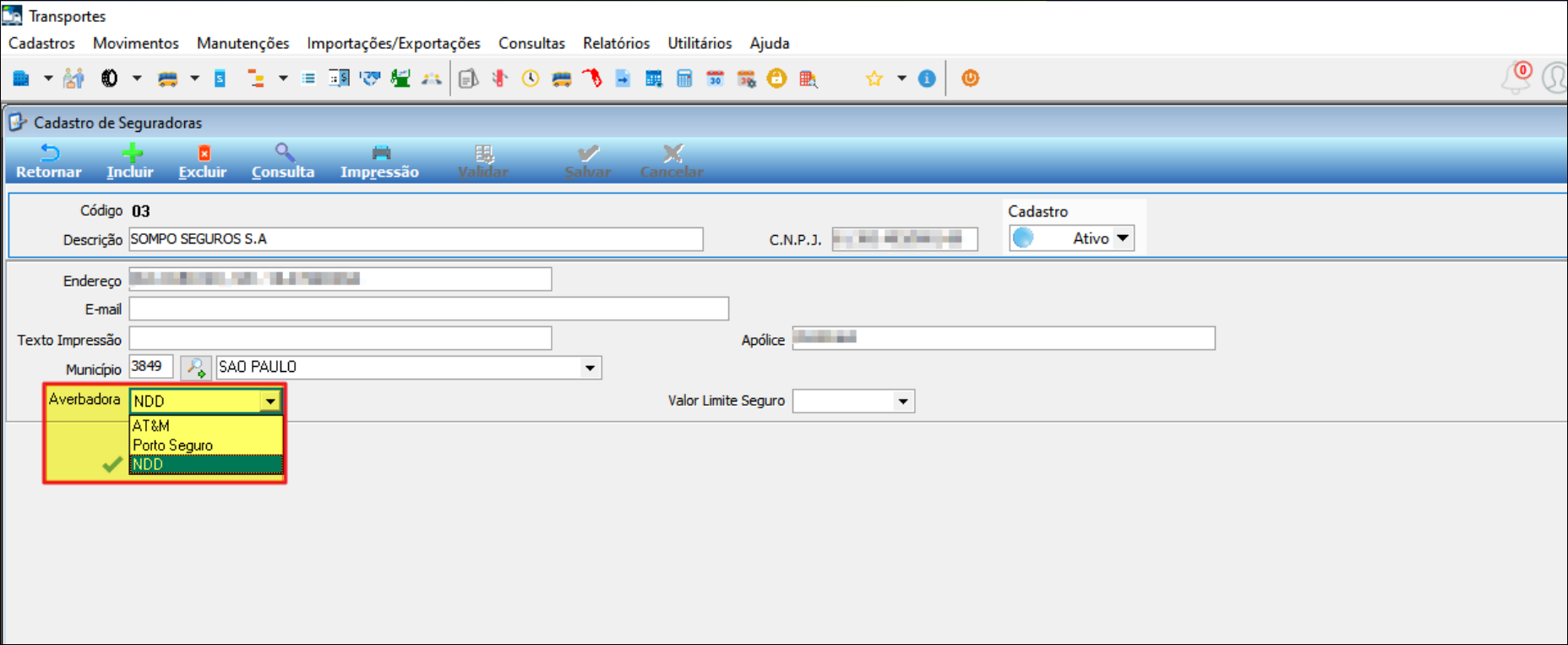Image resolution: width=1568 pixels, height=645 pixels.
Task: Open the Relatórios menu
Action: point(616,43)
